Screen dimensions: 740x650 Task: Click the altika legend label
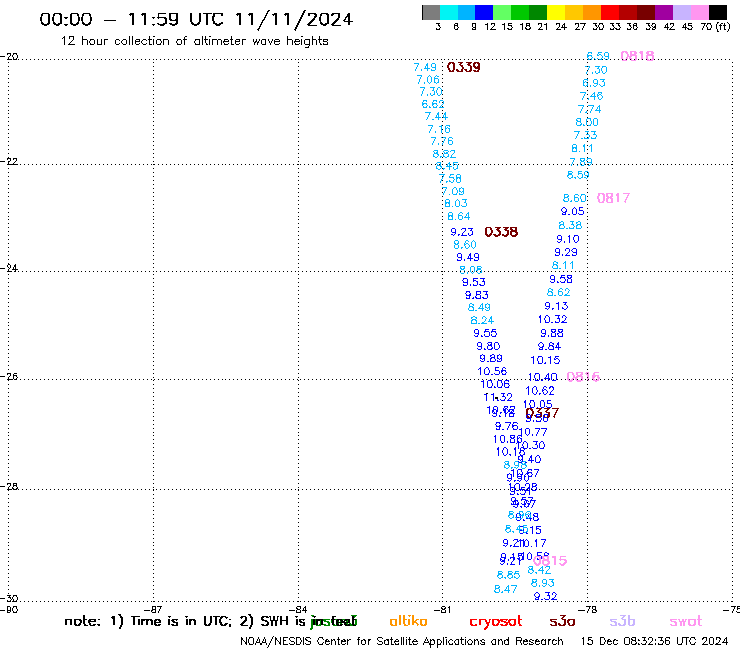408,621
